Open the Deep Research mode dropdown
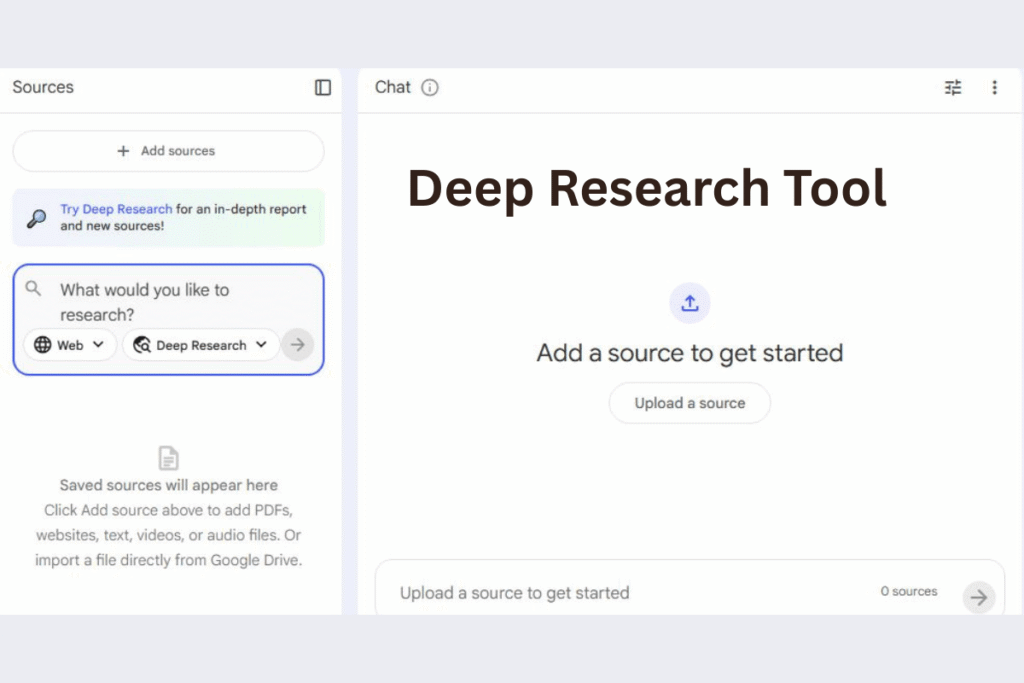Screen dimensions: 1024x683 pos(200,345)
